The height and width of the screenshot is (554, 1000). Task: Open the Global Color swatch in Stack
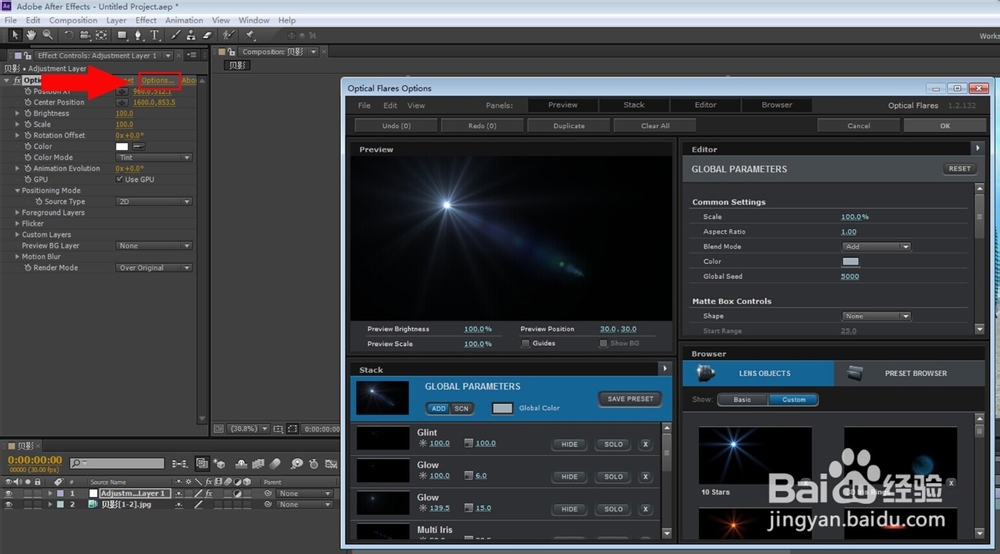502,408
